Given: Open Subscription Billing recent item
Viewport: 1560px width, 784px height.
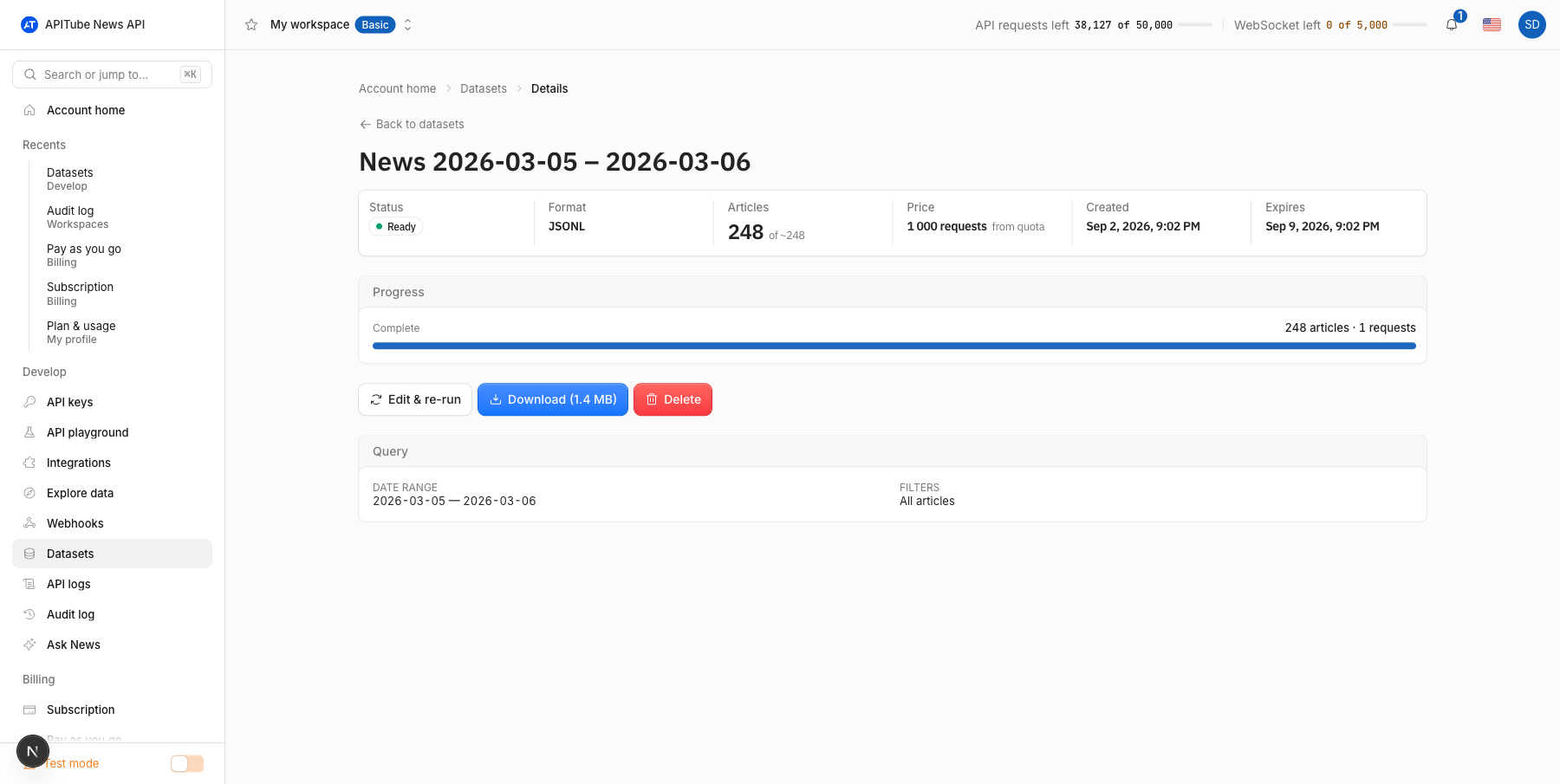Looking at the screenshot, I should 80,294.
